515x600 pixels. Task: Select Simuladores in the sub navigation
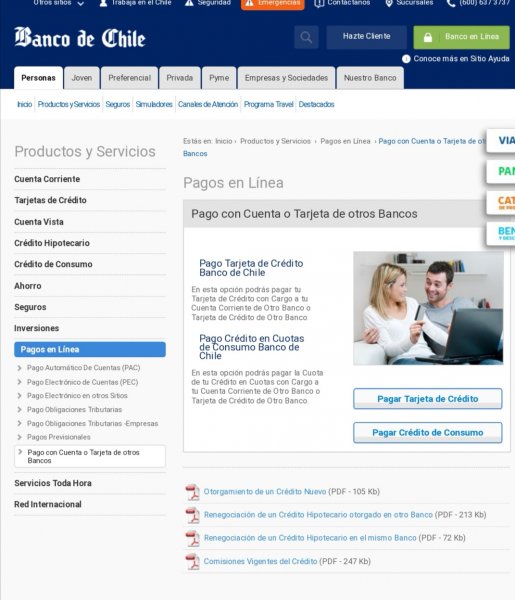point(154,104)
